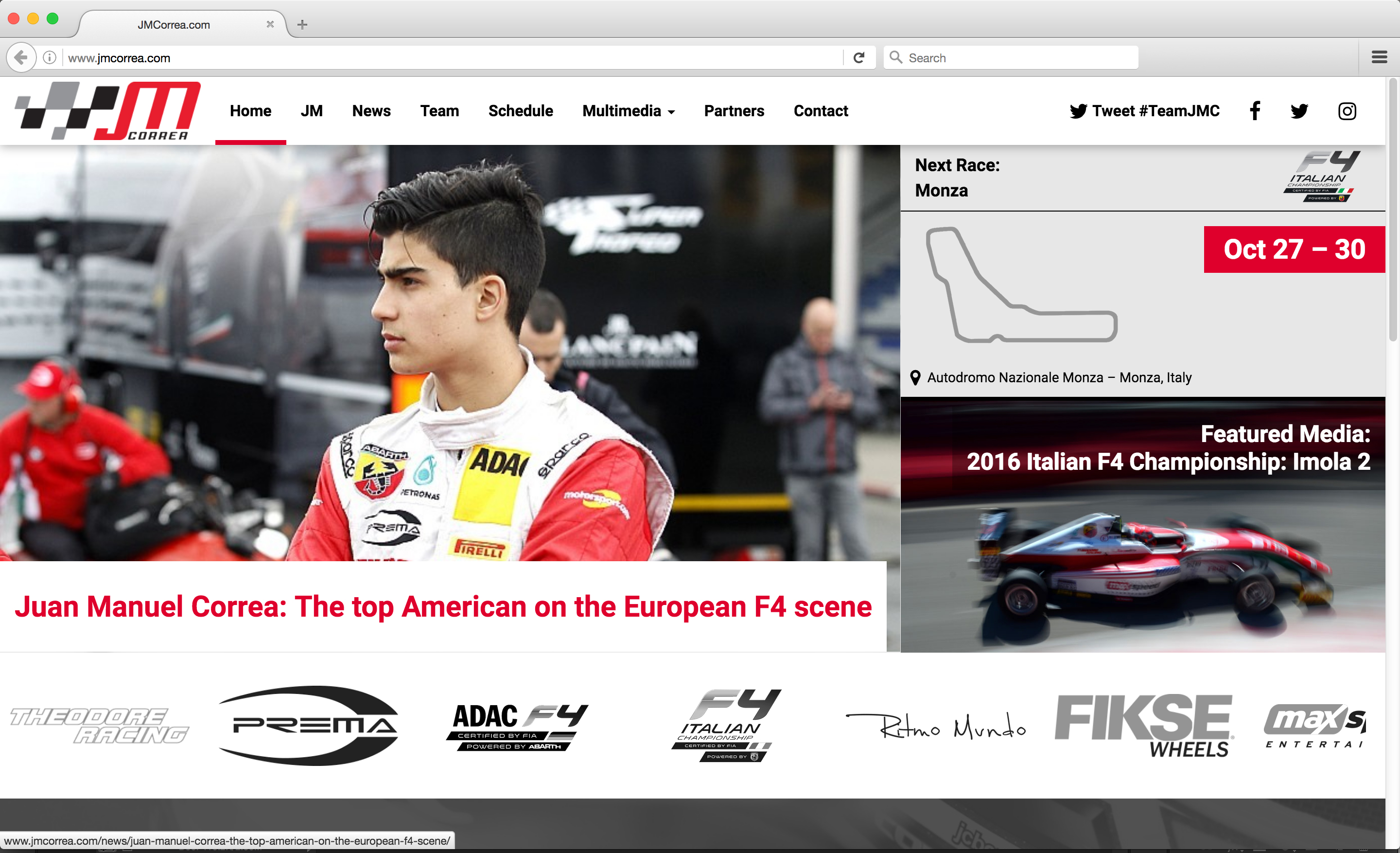
Task: Open the Juan Manuel Correa headline article
Action: [443, 606]
